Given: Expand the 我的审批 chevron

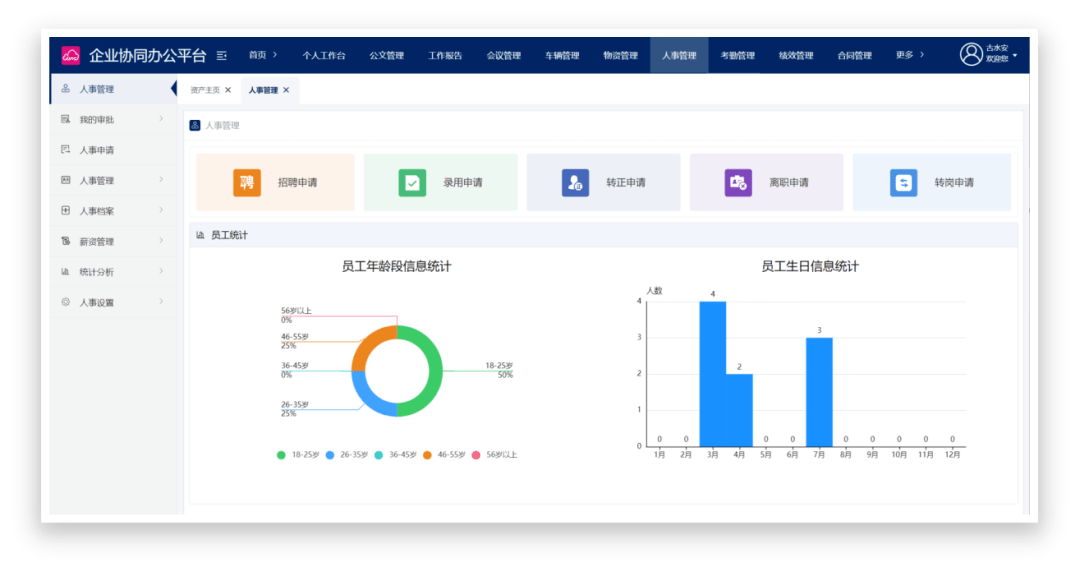Looking at the screenshot, I should 161,119.
